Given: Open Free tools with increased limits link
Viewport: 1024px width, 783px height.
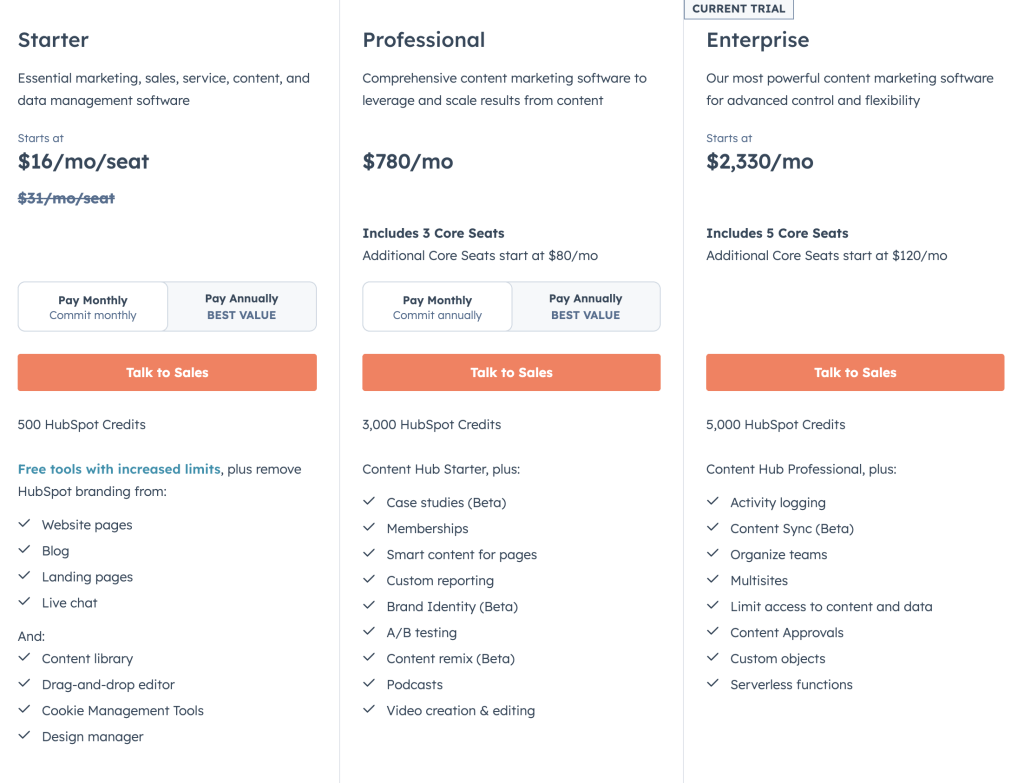Looking at the screenshot, I should coord(118,468).
